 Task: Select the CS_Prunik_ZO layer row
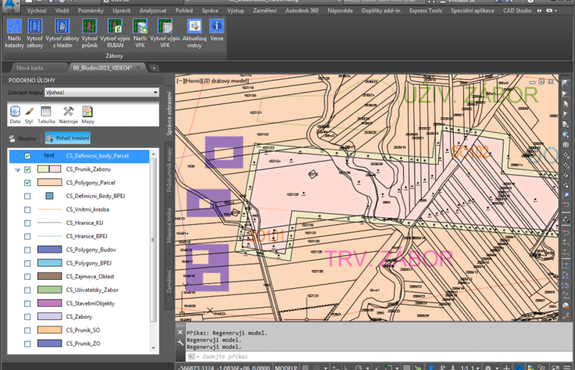[79, 344]
